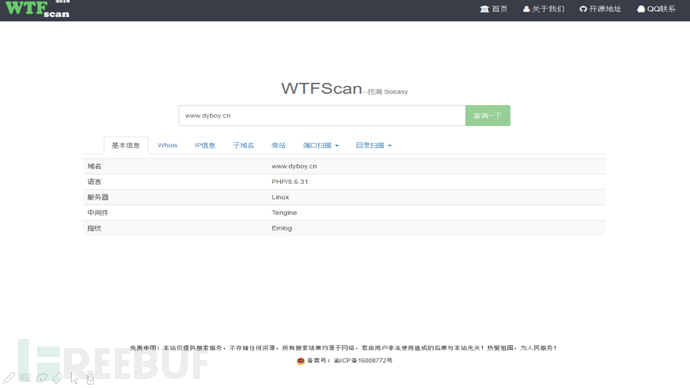Click the Linux value in 服务器 row

coord(280,197)
